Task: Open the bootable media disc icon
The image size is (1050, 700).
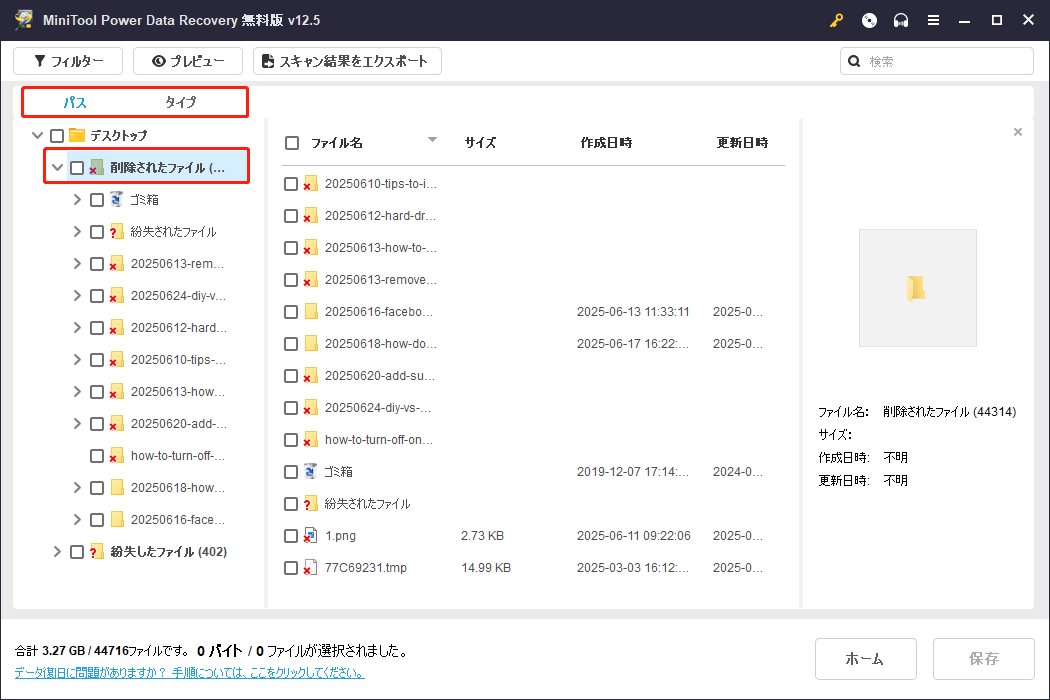Action: point(869,20)
